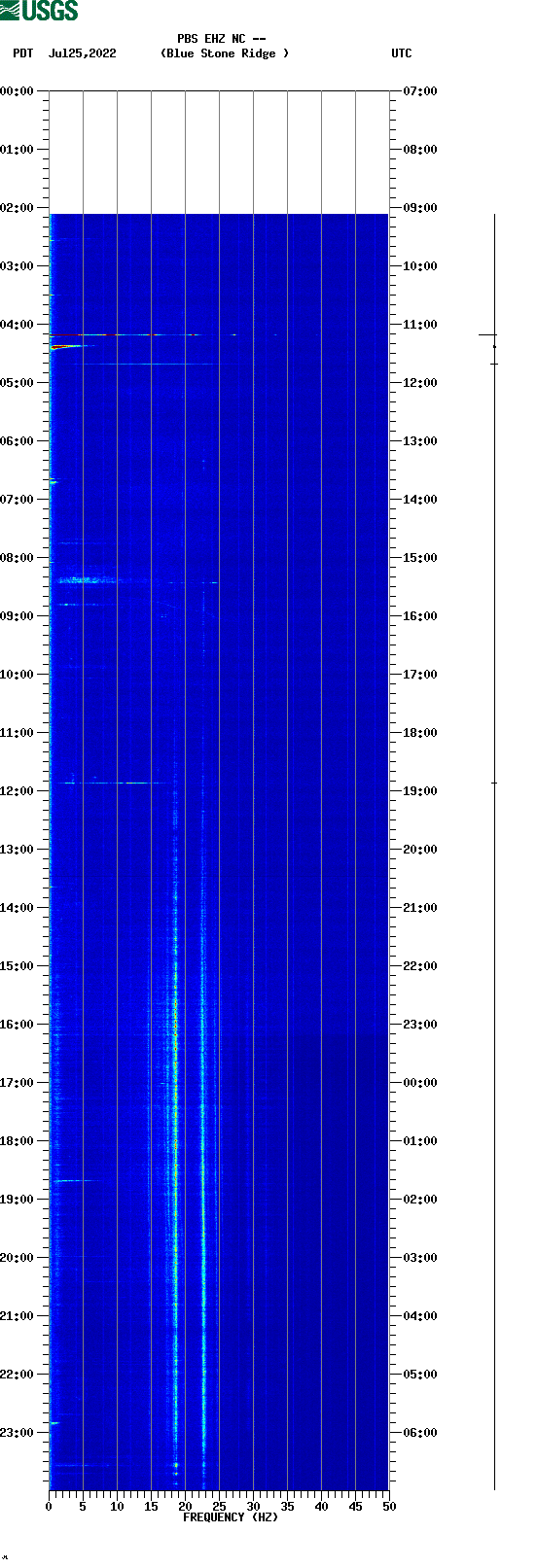Click the UTC time label '00:00'
The height and width of the screenshot is (1568, 537).
(x=420, y=1082)
